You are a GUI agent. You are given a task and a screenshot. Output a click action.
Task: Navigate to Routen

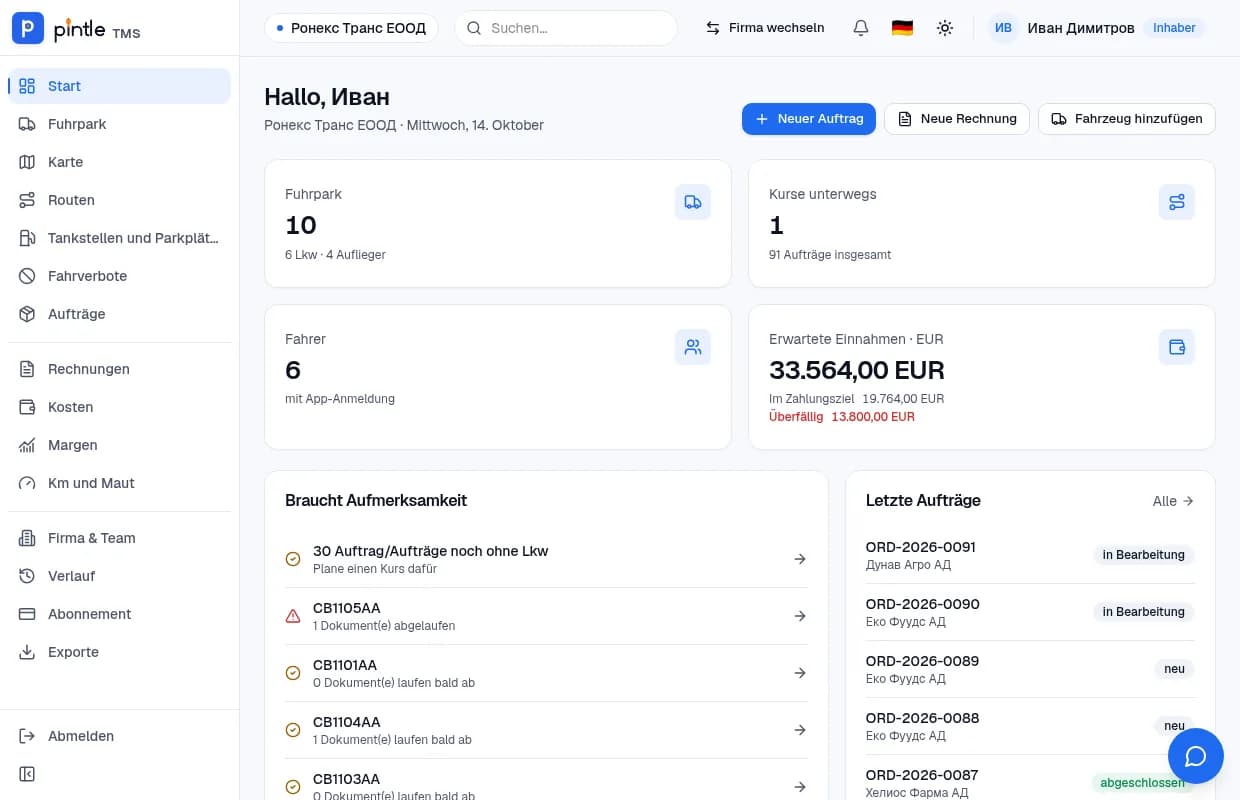(x=119, y=200)
